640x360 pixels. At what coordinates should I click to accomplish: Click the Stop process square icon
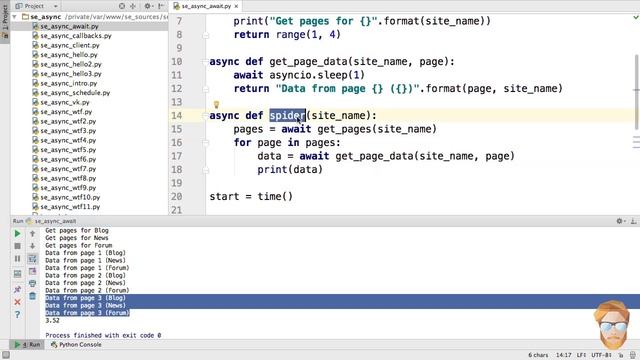coord(17,246)
